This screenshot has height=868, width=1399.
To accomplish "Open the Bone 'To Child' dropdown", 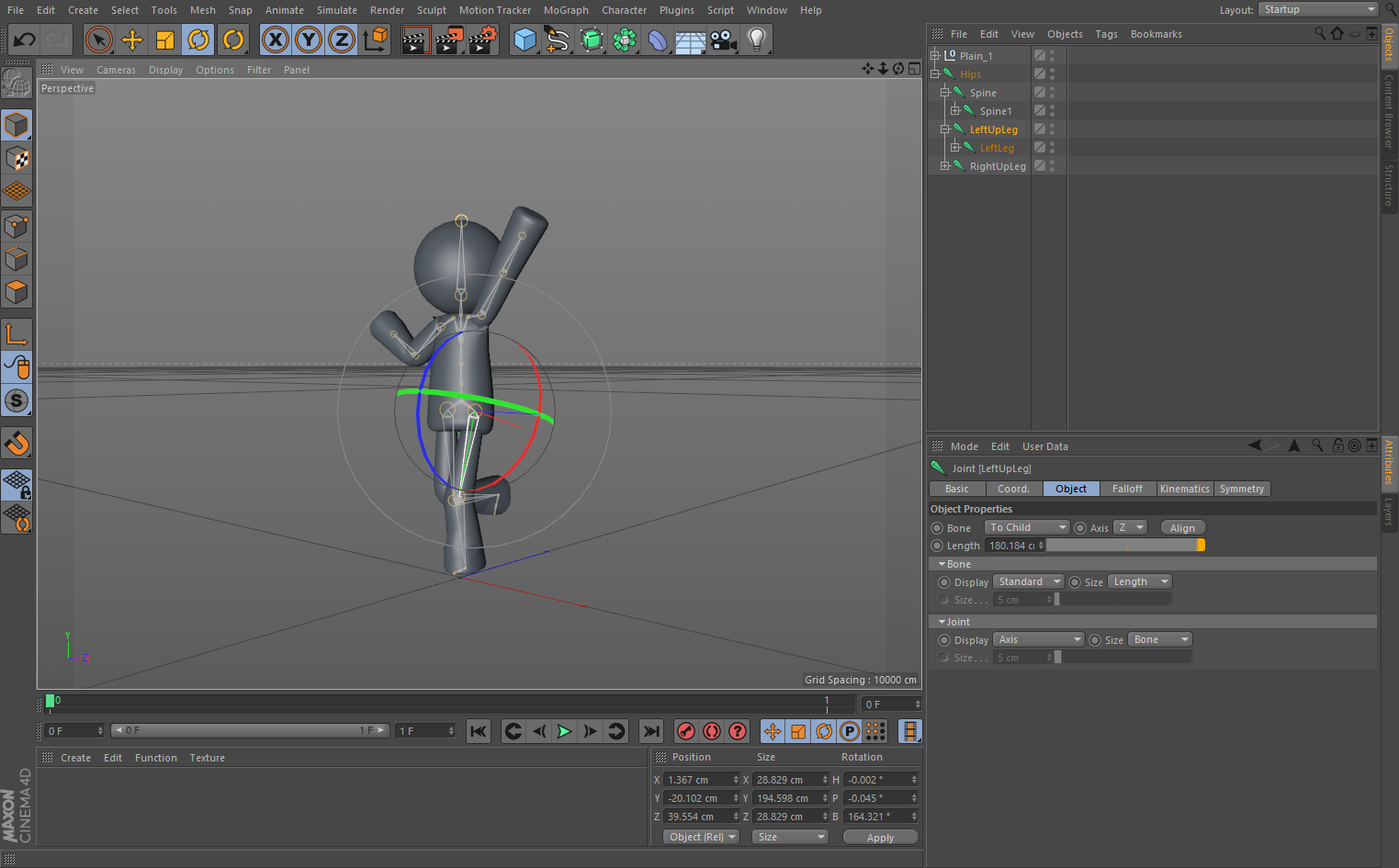I will click(x=1027, y=527).
